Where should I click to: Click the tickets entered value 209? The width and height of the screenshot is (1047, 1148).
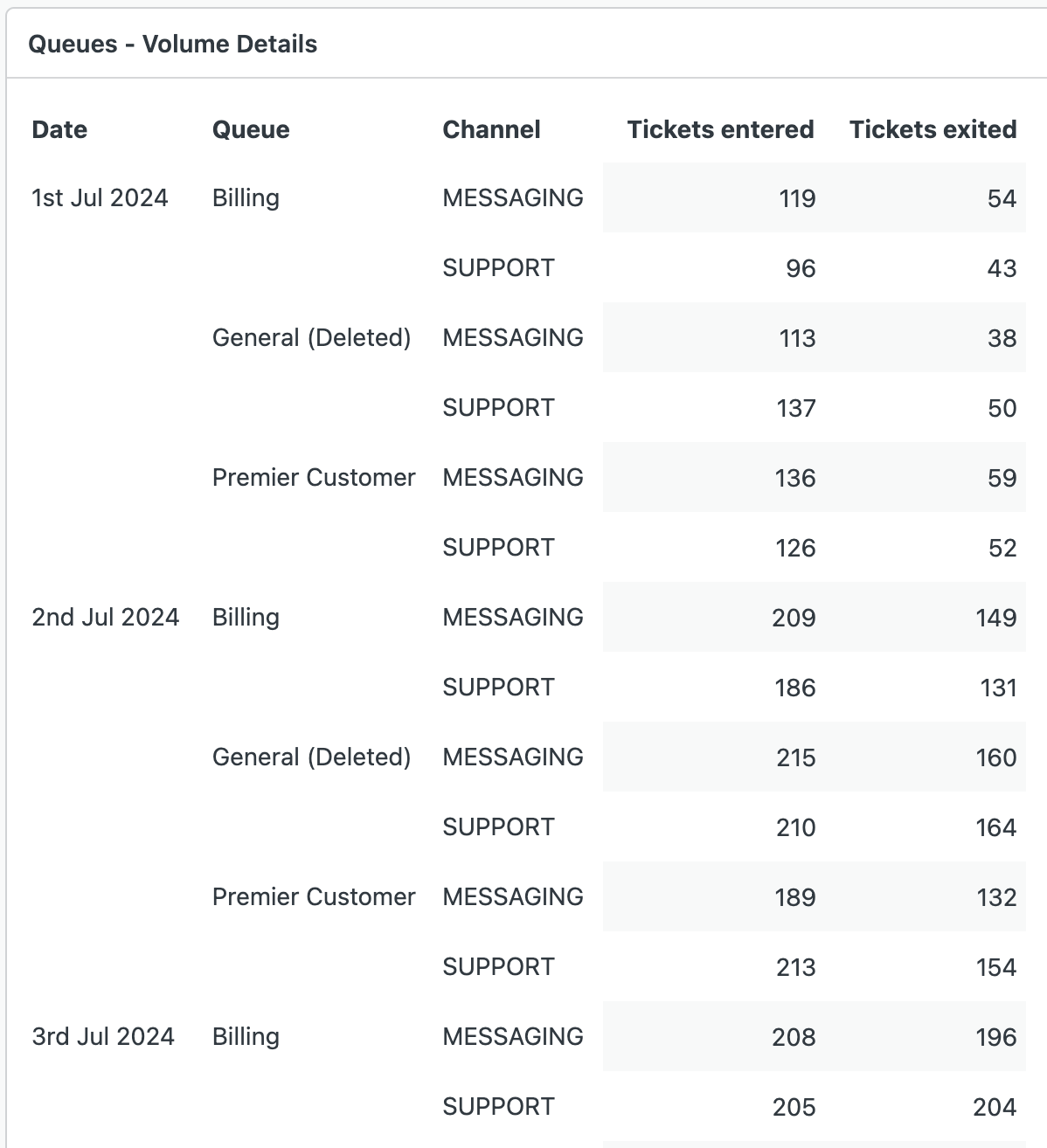point(794,618)
